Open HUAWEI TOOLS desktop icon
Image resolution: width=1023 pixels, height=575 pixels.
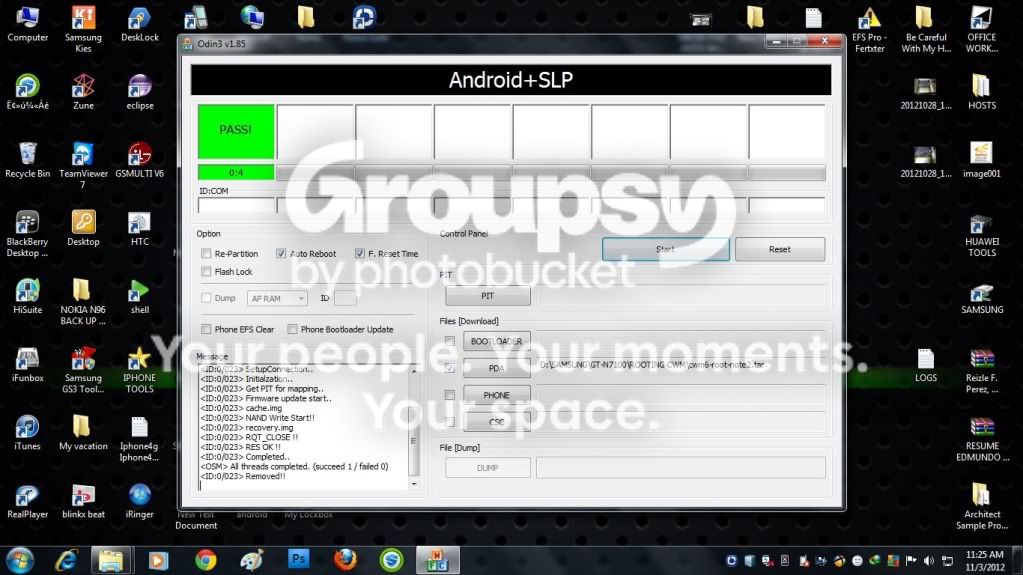click(x=982, y=234)
